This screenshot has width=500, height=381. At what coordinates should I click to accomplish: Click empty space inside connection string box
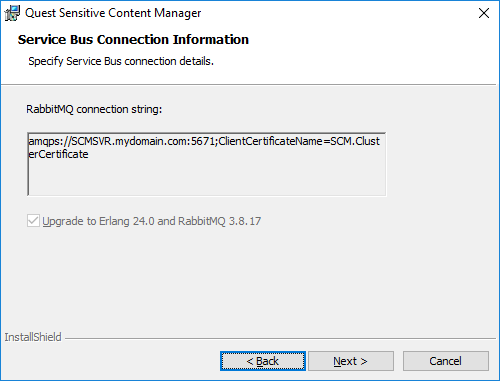[x=207, y=178]
